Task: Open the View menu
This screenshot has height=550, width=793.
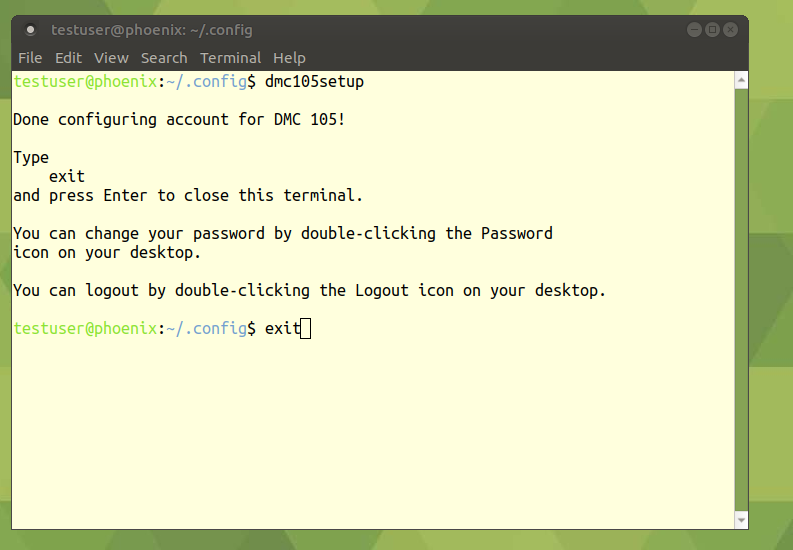Action: pyautogui.click(x=111, y=58)
